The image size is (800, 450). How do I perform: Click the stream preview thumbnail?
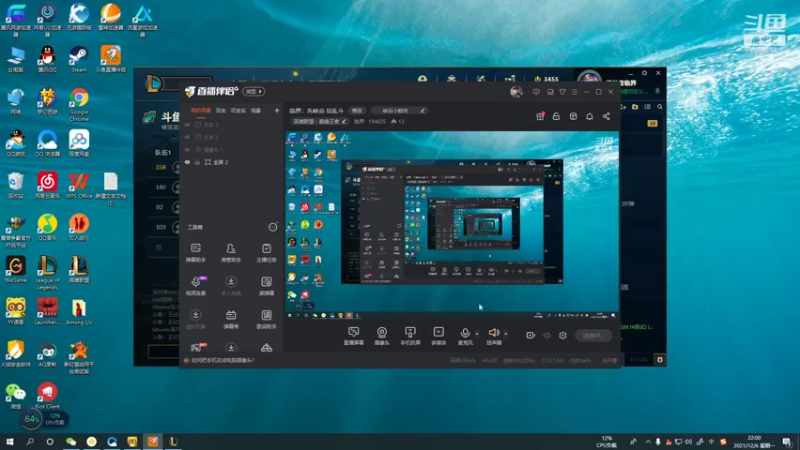click(452, 224)
